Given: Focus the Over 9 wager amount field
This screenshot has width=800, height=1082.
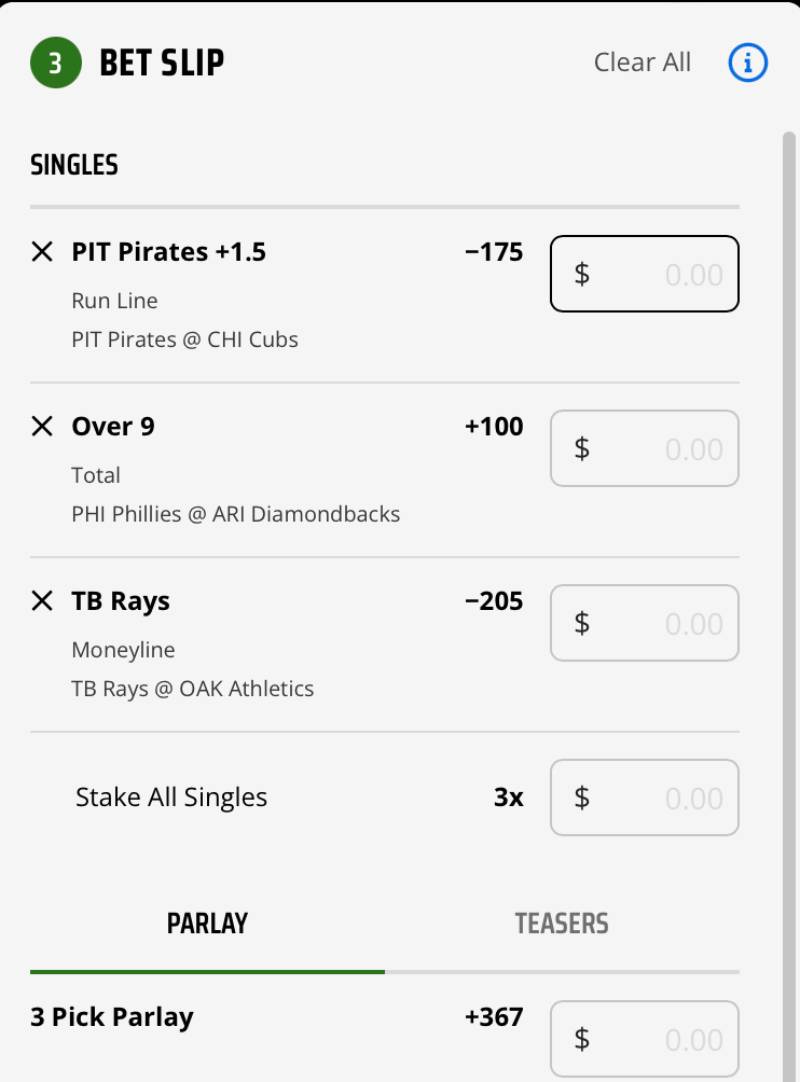Looking at the screenshot, I should tap(645, 449).
